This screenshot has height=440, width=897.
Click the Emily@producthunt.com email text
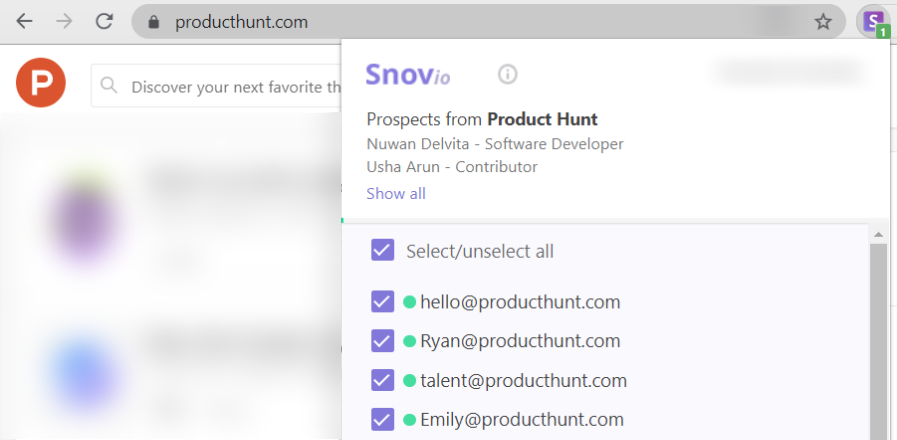522,420
